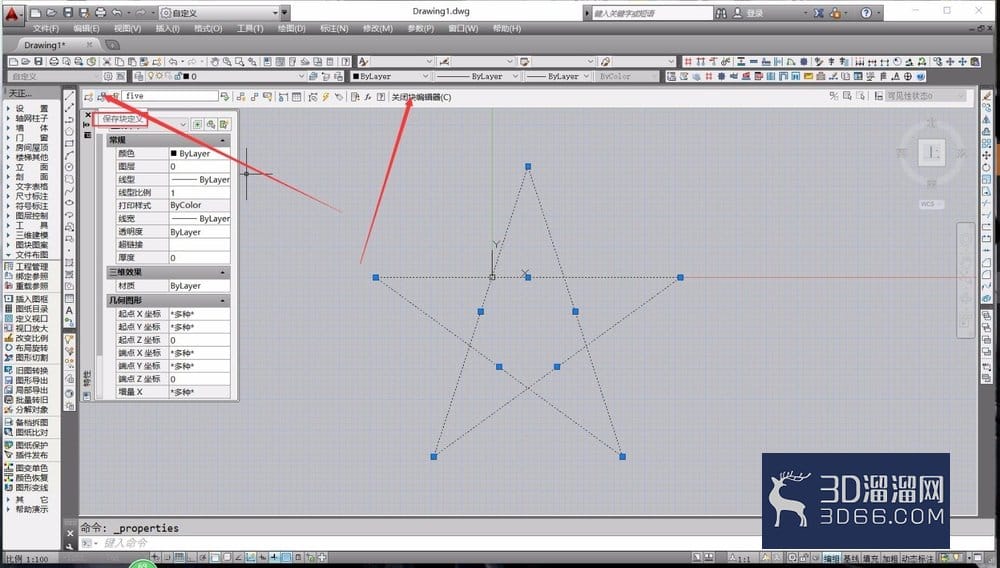The width and height of the screenshot is (1000, 568).
Task: Click the binoculars search icon in title bar
Action: (x=721, y=13)
